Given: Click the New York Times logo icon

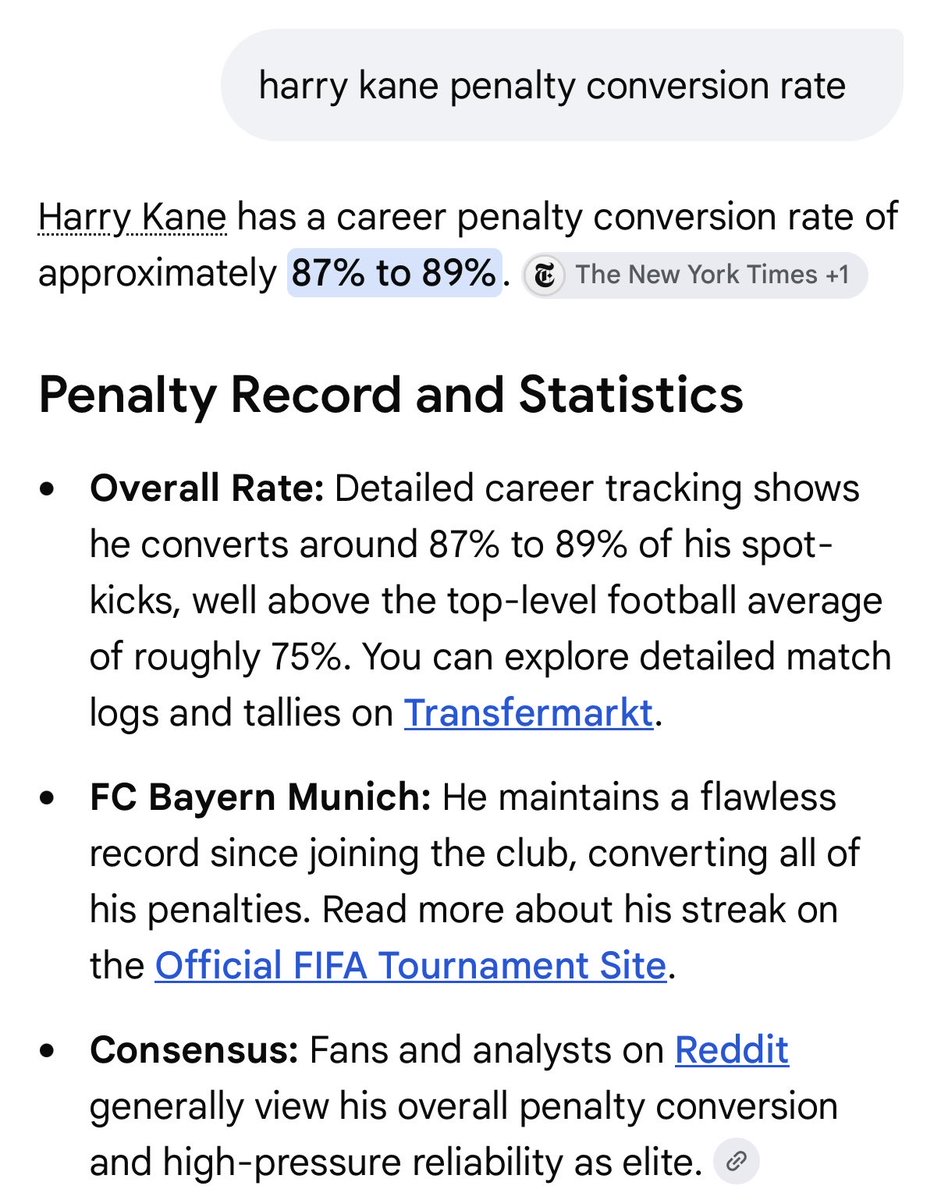Looking at the screenshot, I should (x=546, y=275).
